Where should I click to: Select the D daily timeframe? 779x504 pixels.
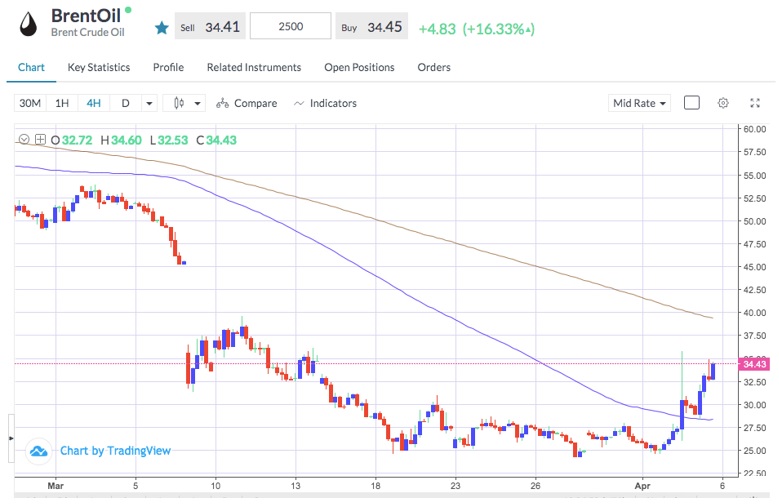pyautogui.click(x=125, y=103)
